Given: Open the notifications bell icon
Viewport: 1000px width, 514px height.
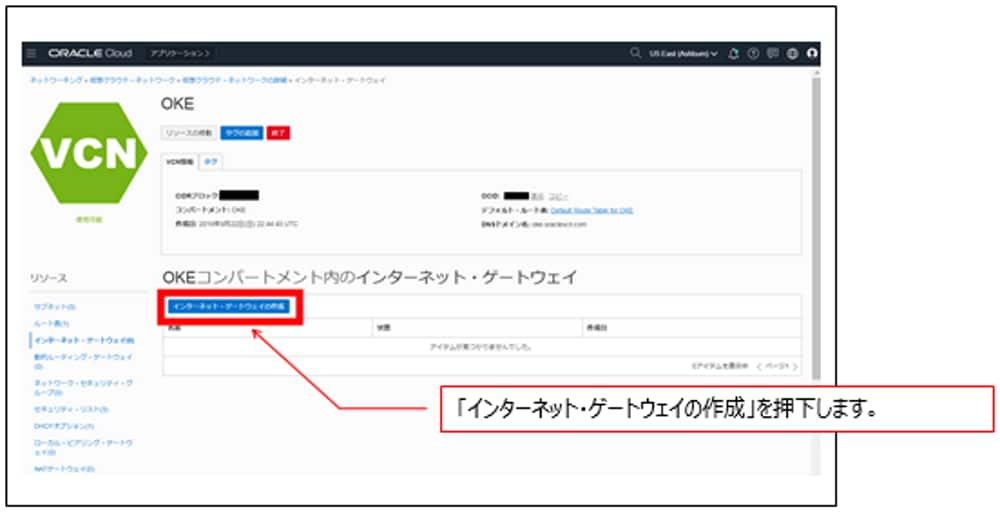Looking at the screenshot, I should [x=733, y=54].
